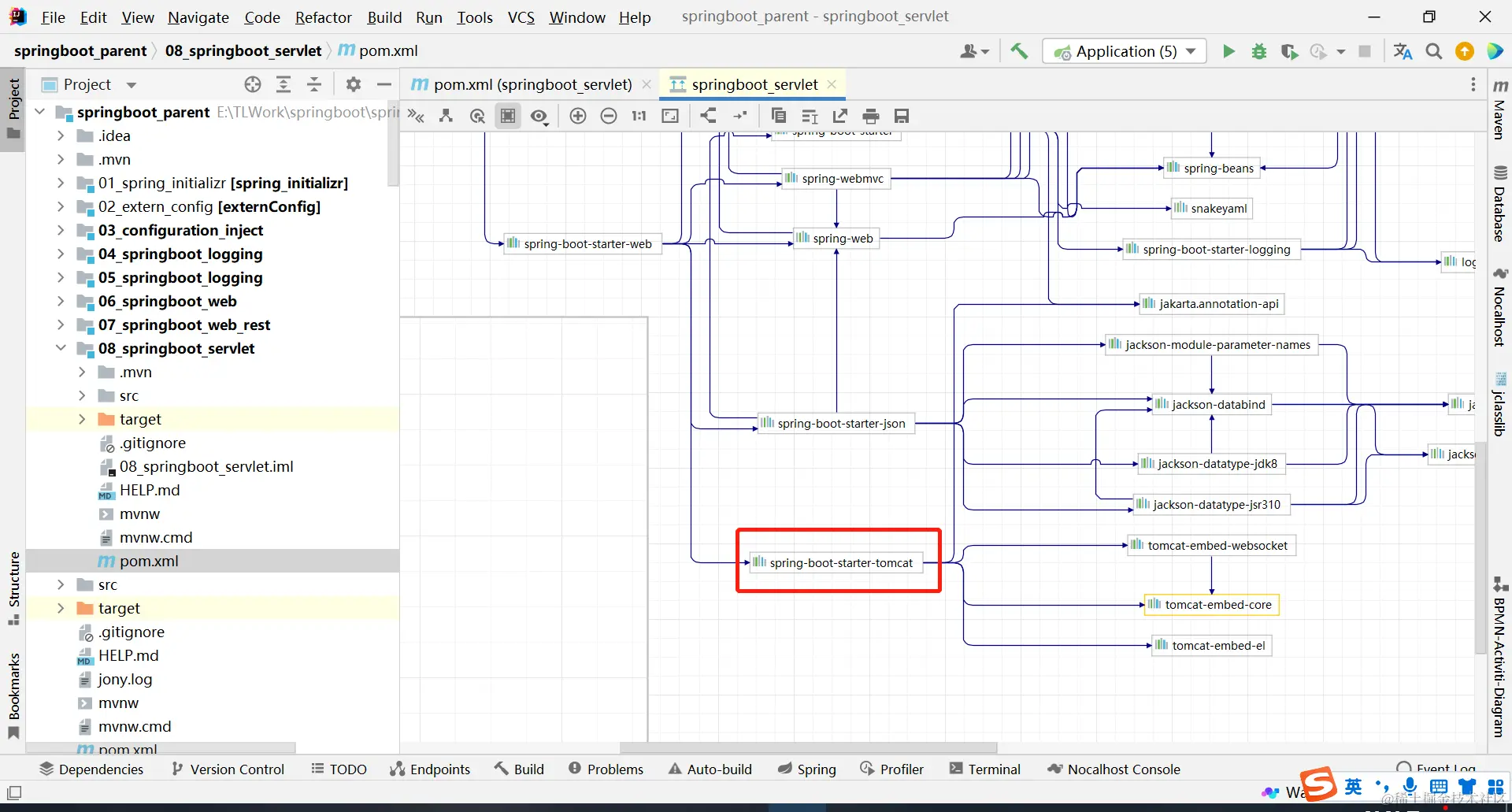1512x812 pixels.
Task: Toggle the diagram visibility eye filter
Action: [x=539, y=117]
